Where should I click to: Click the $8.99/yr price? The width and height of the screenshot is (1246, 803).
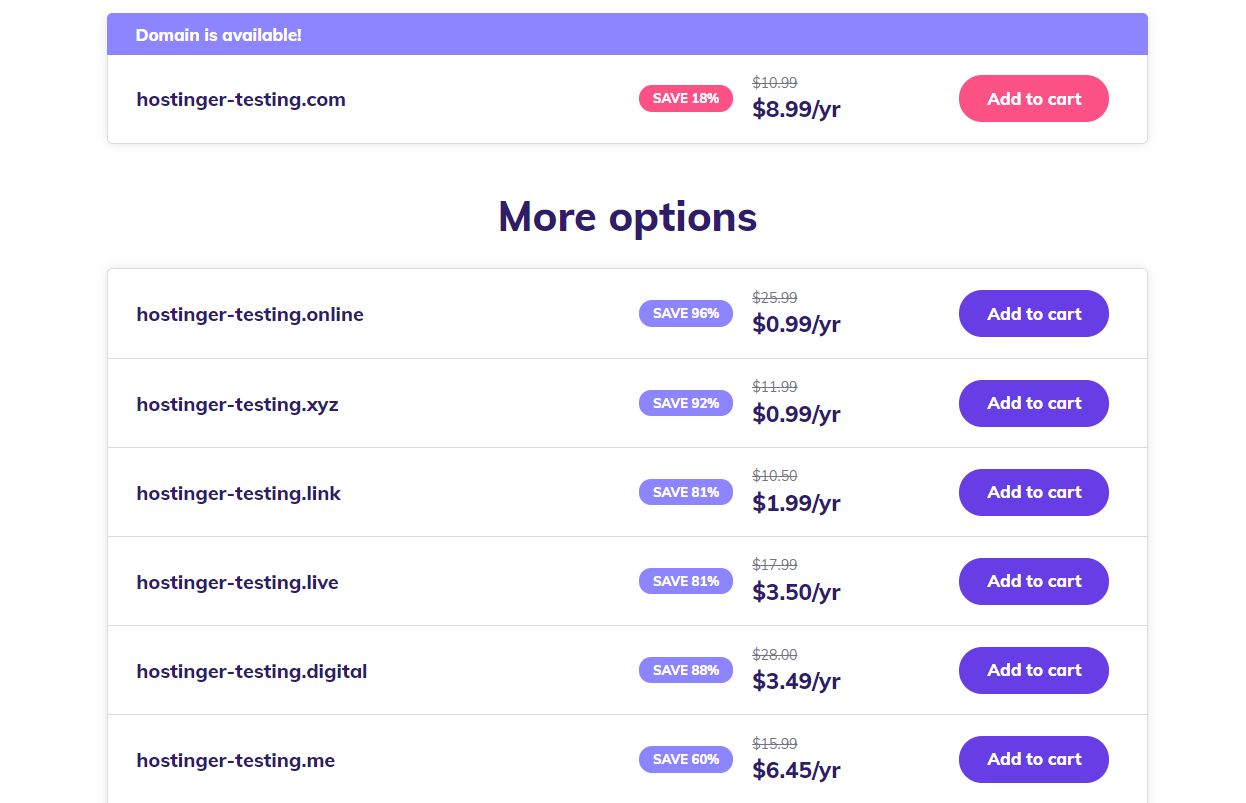[x=796, y=109]
